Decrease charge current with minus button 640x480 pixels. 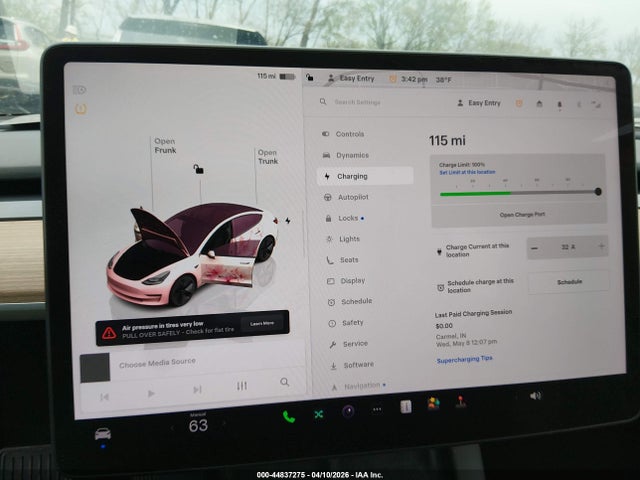click(x=534, y=248)
